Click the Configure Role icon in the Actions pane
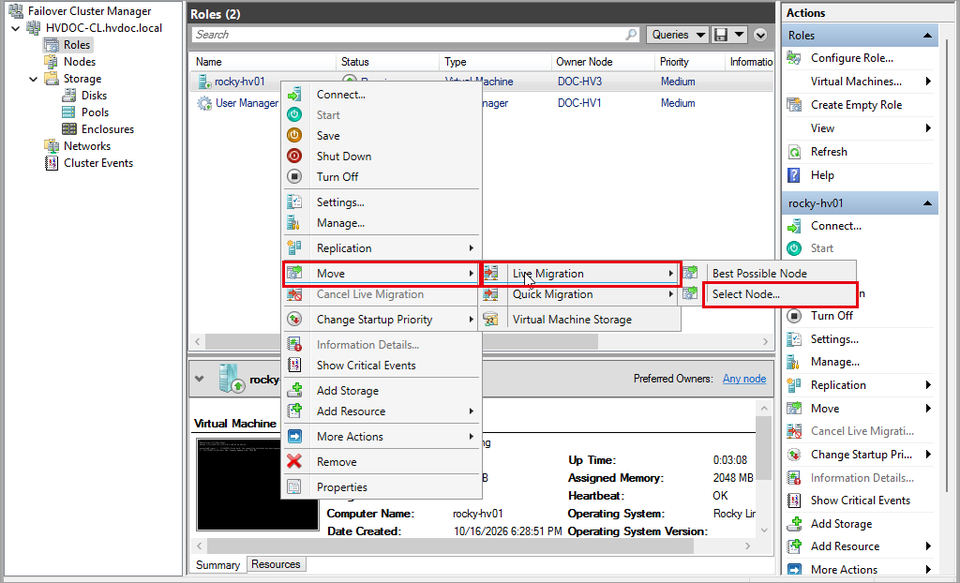 pos(794,58)
